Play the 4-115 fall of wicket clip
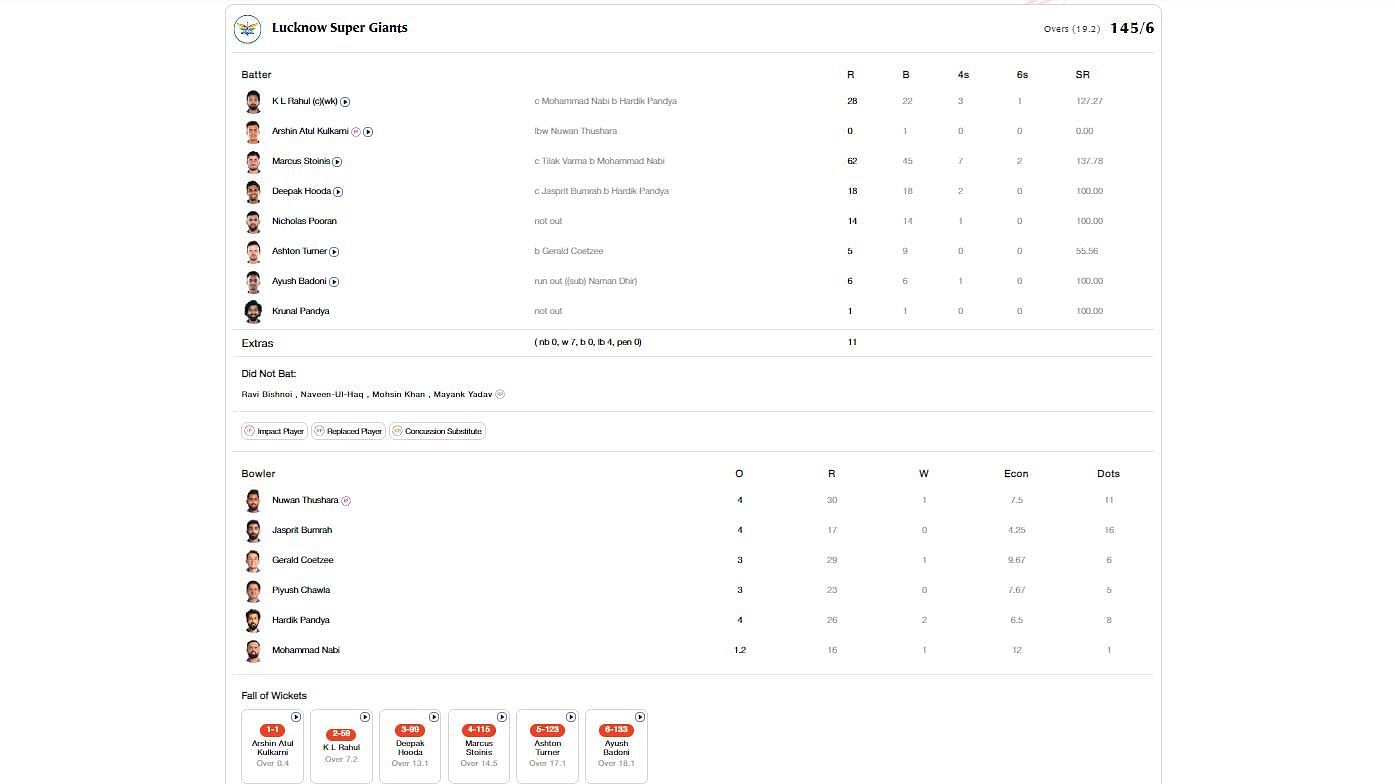The width and height of the screenshot is (1395, 784). 502,717
